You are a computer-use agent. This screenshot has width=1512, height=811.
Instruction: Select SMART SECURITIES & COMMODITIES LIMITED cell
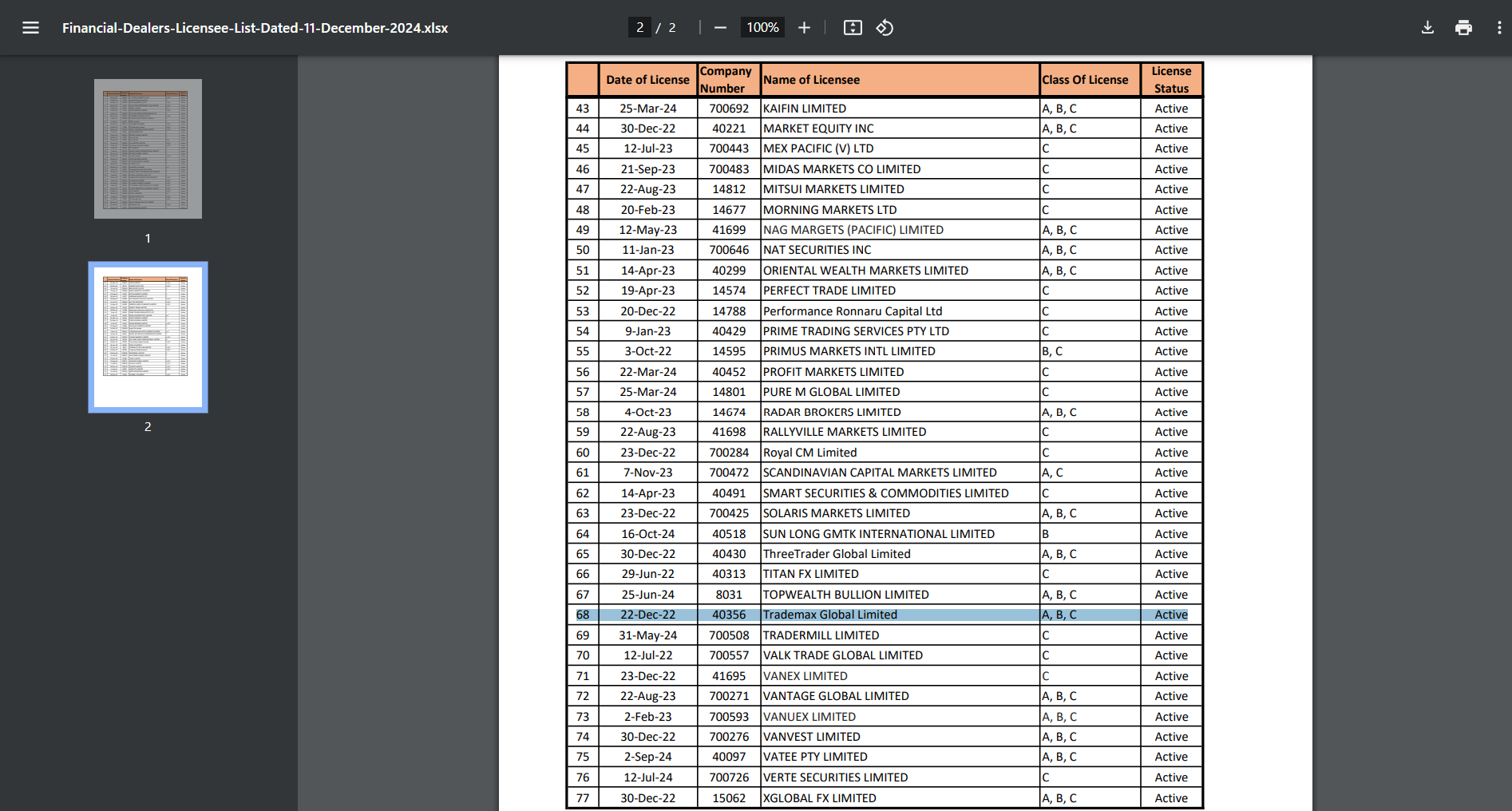coord(900,493)
